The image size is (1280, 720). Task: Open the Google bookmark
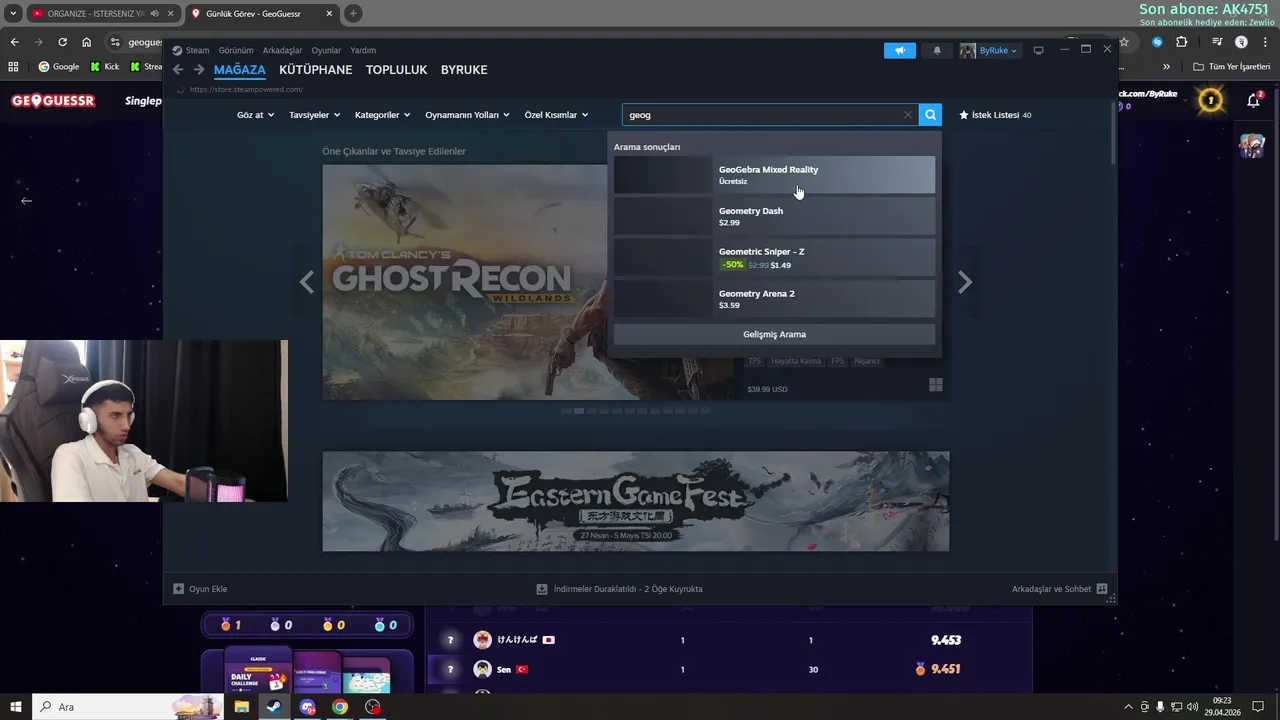(x=58, y=67)
